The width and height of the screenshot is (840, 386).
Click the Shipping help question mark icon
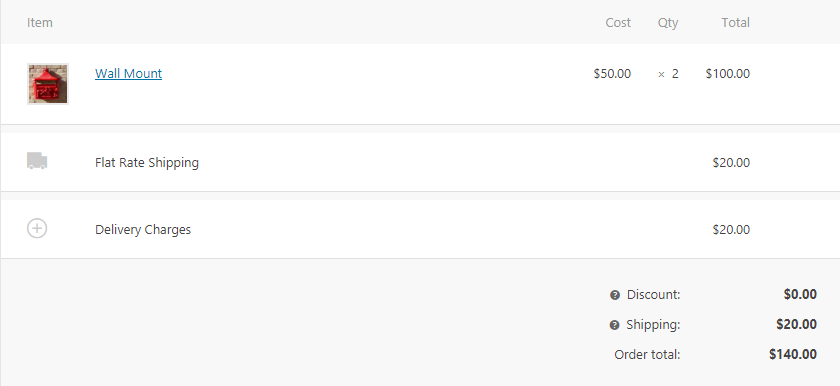[614, 325]
